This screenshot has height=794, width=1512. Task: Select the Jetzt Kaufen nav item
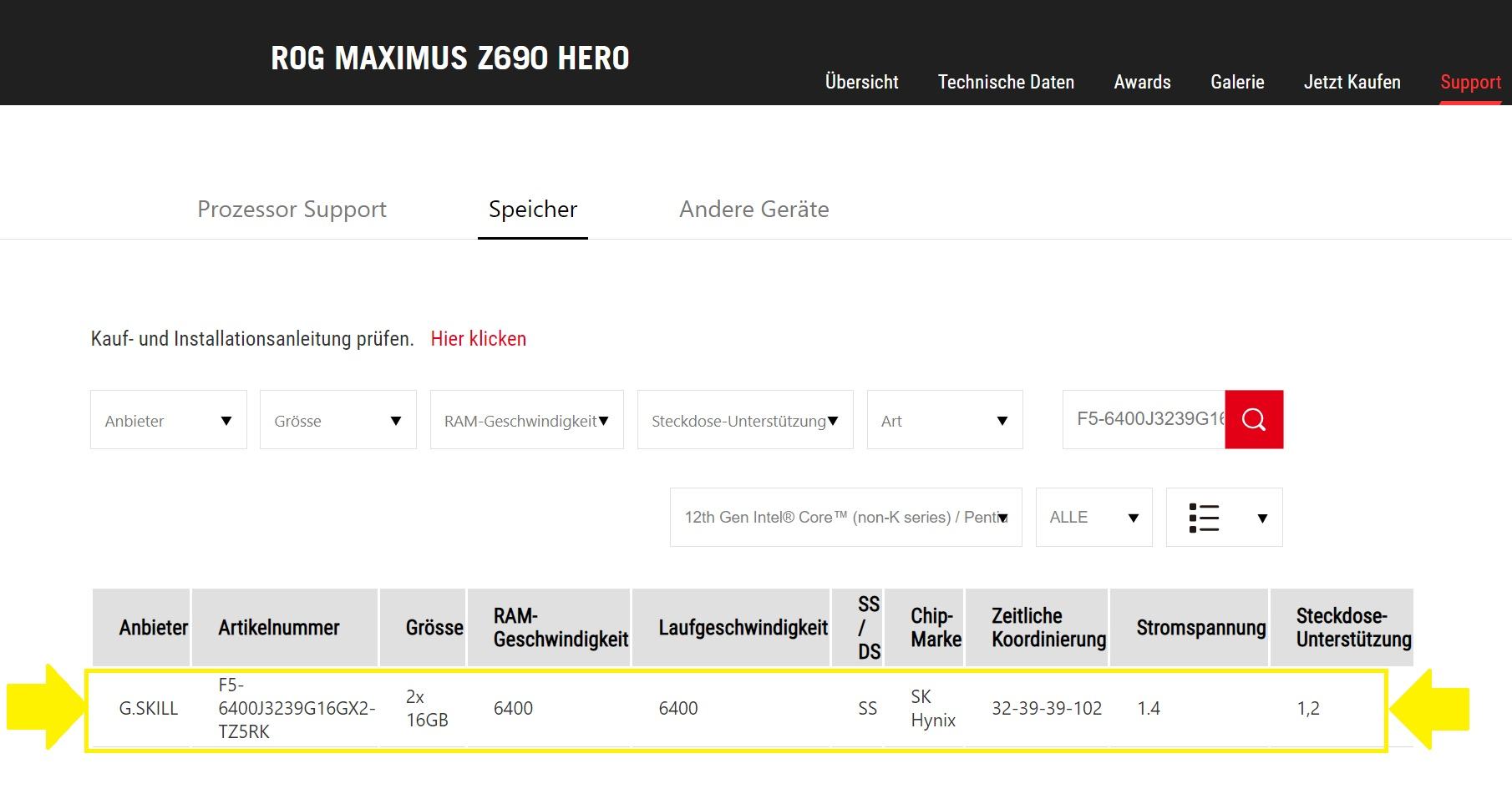click(x=1352, y=82)
